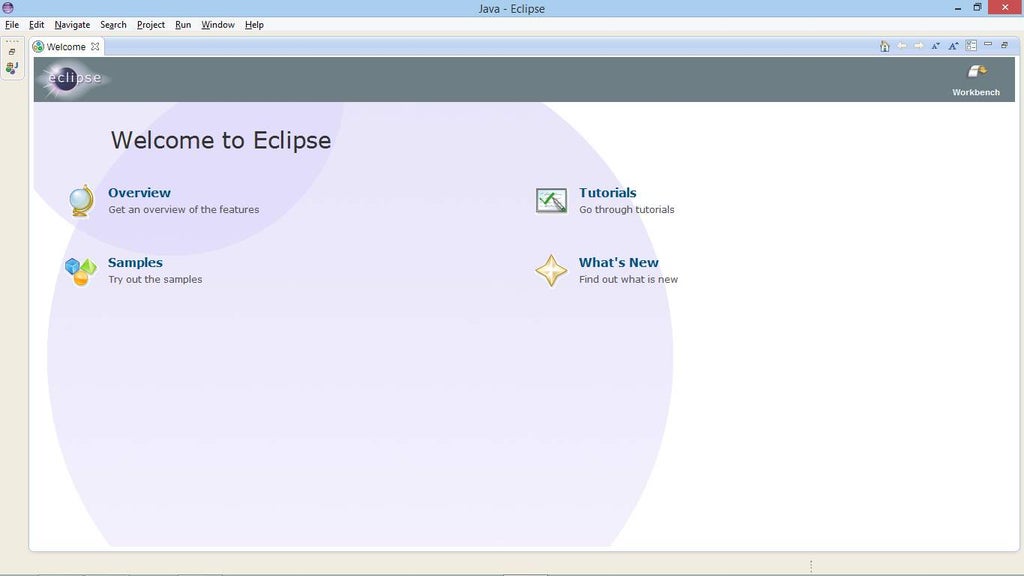The width and height of the screenshot is (1024, 576).
Task: Click the Samples shapes icon
Action: click(x=80, y=271)
